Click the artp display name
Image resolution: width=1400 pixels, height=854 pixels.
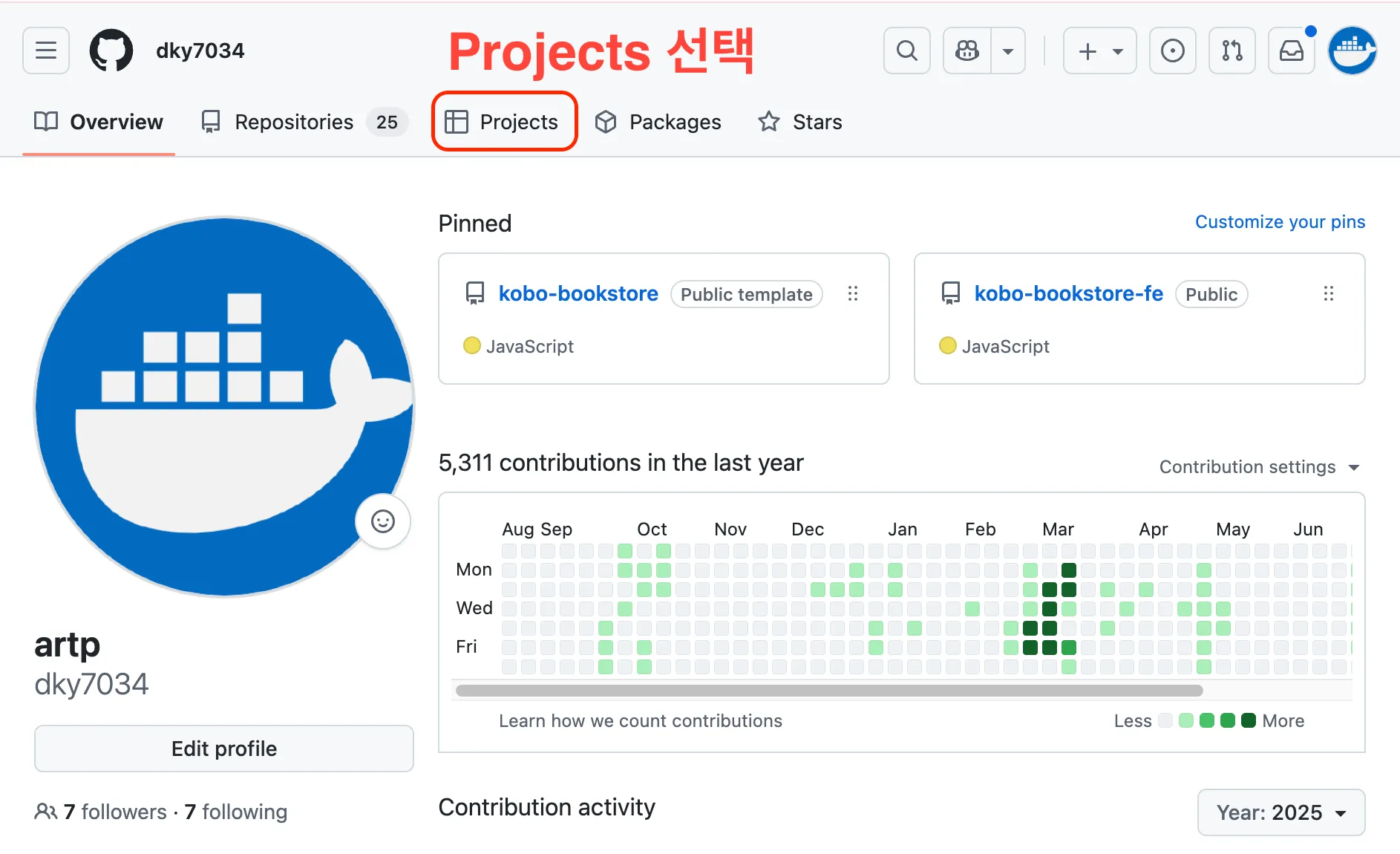[x=68, y=645]
